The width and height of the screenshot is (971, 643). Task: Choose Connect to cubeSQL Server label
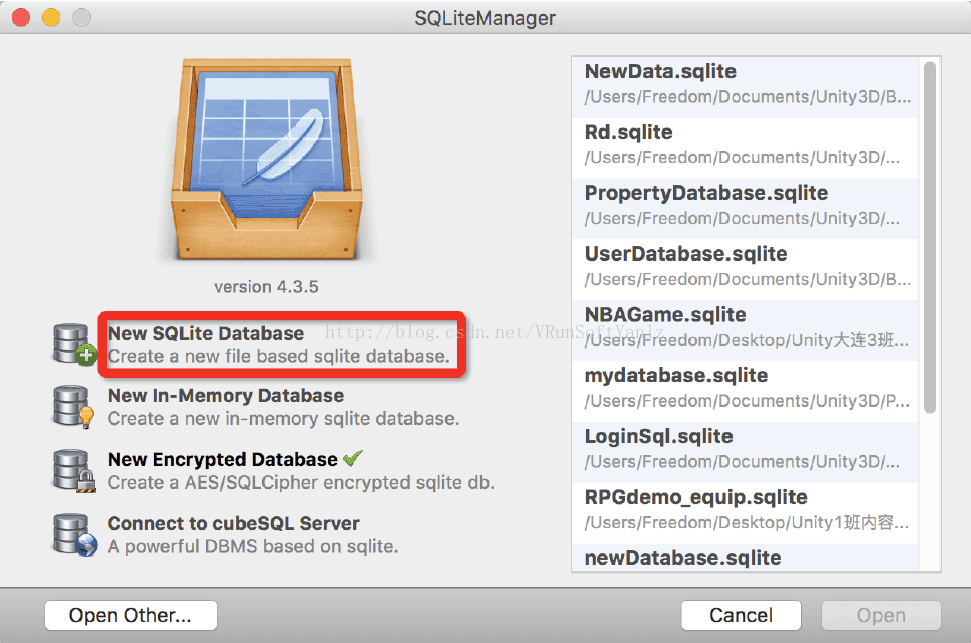[234, 524]
